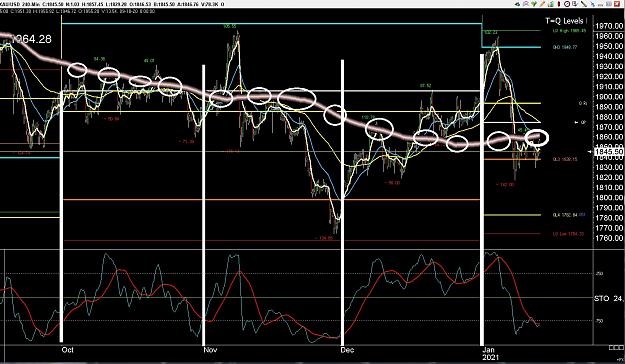This screenshot has width=625, height=364.
Task: Click the dark red icon in the top toolbar
Action: [x=559, y=4]
